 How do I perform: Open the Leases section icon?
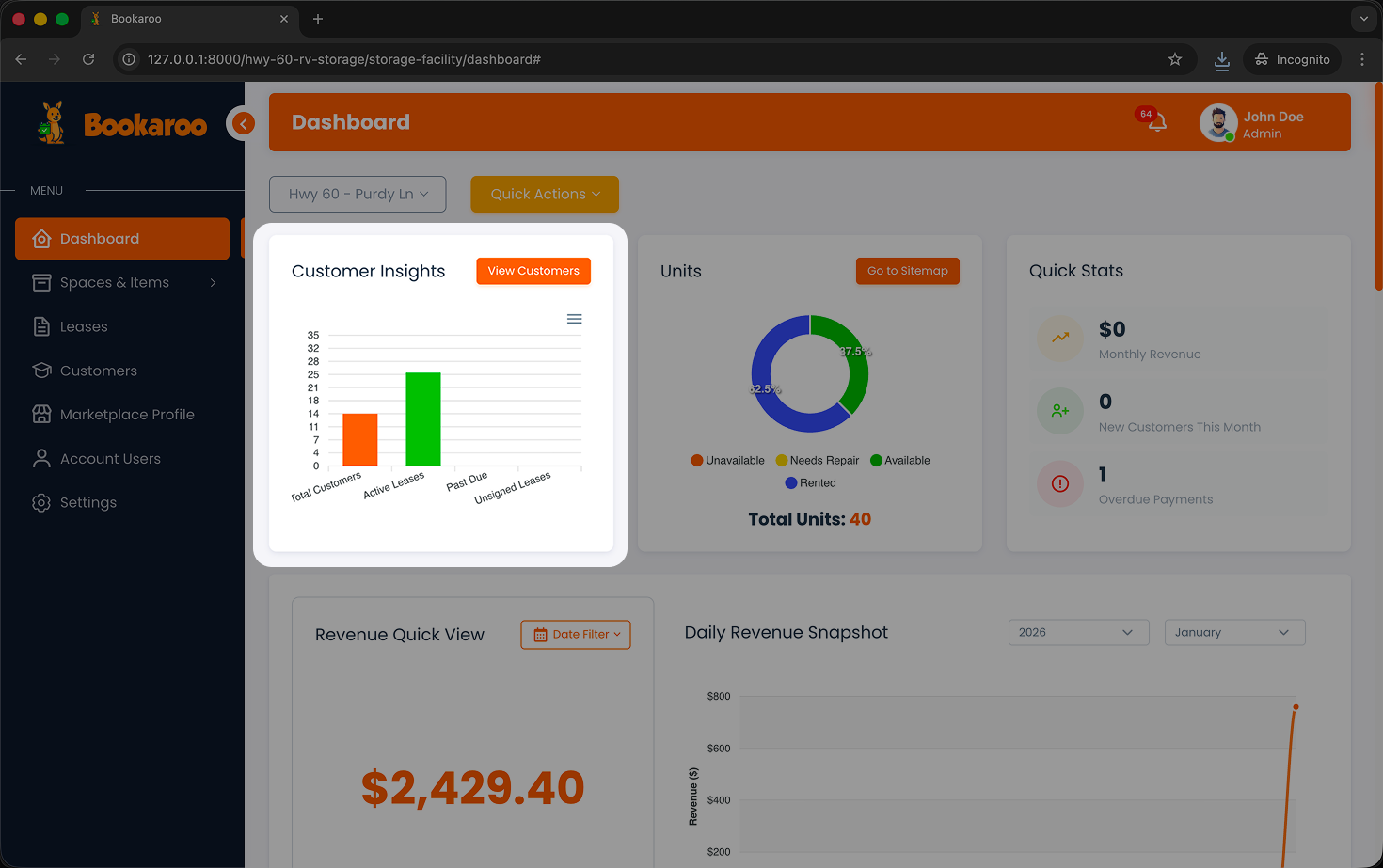(x=41, y=326)
